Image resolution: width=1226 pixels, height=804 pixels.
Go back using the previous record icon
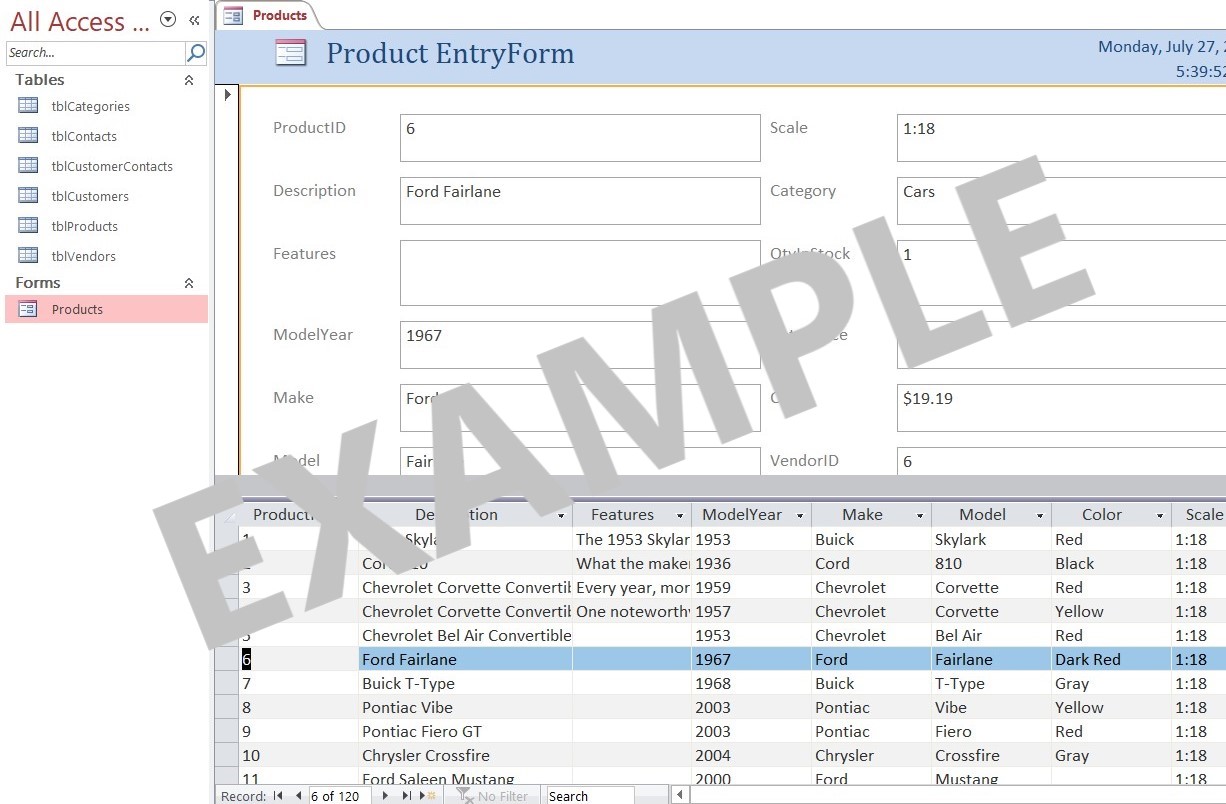click(x=298, y=795)
